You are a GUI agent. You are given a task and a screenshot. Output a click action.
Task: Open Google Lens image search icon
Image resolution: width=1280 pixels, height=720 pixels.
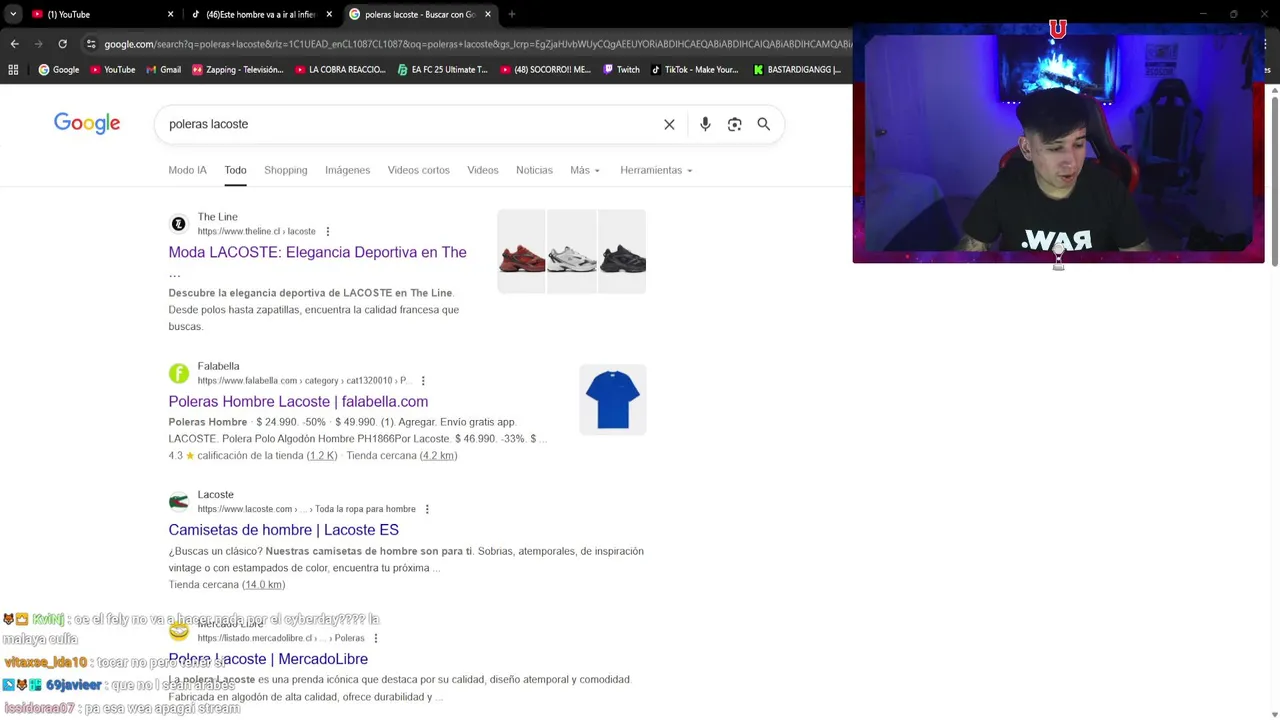[735, 124]
